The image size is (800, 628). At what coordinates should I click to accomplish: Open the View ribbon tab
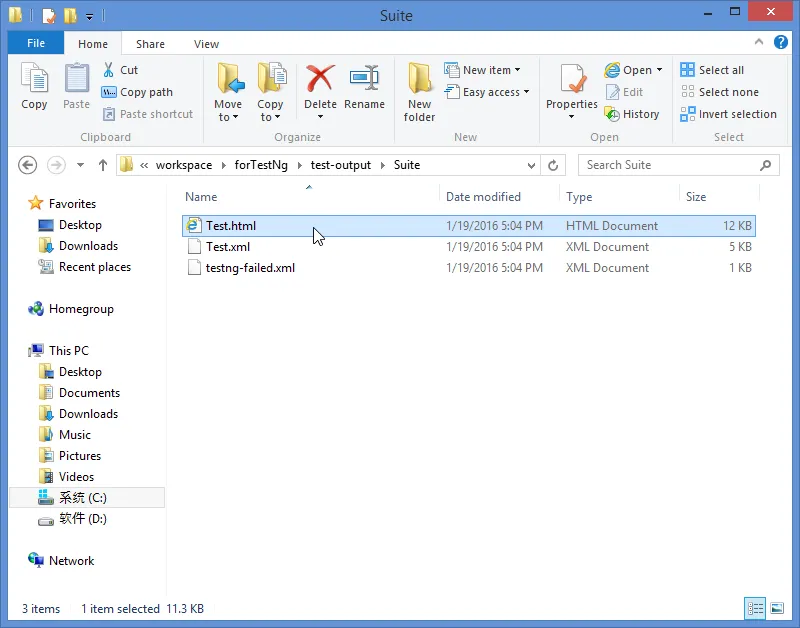pyautogui.click(x=206, y=44)
